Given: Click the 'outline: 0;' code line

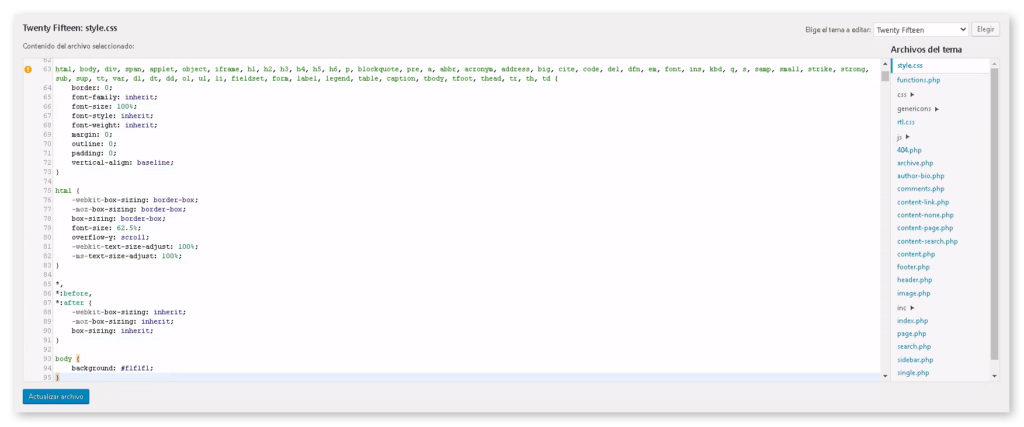Looking at the screenshot, I should click(93, 143).
